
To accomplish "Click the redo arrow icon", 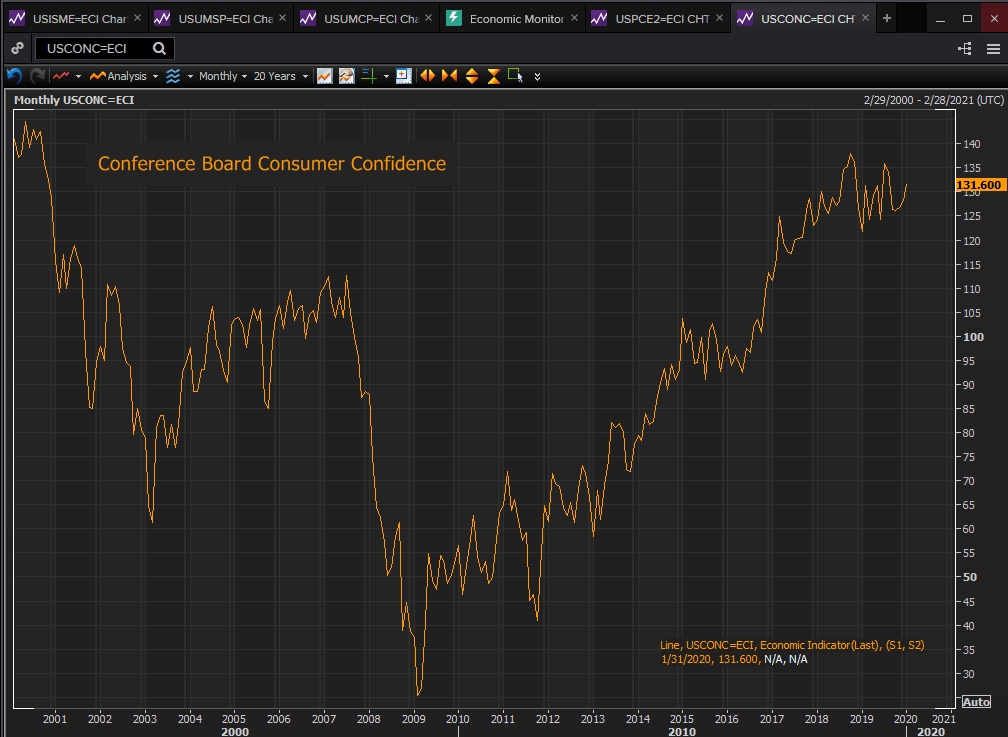I will point(37,76).
